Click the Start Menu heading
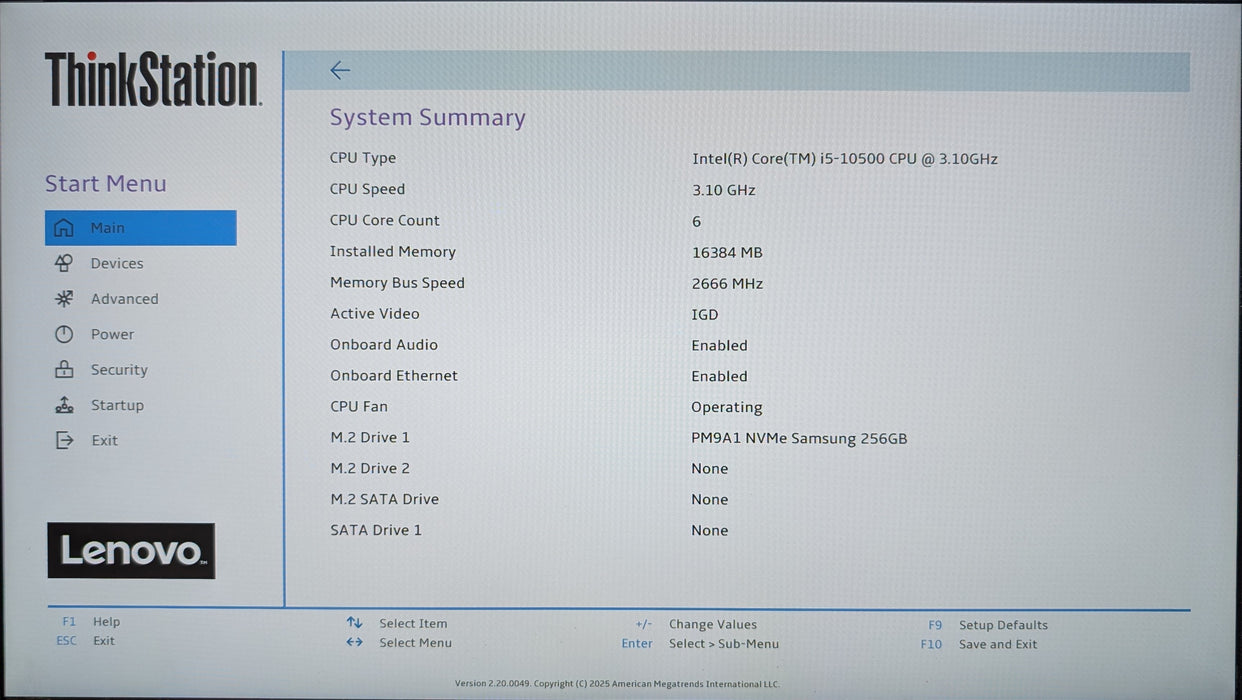Screen dimensions: 1242x700 [106, 184]
